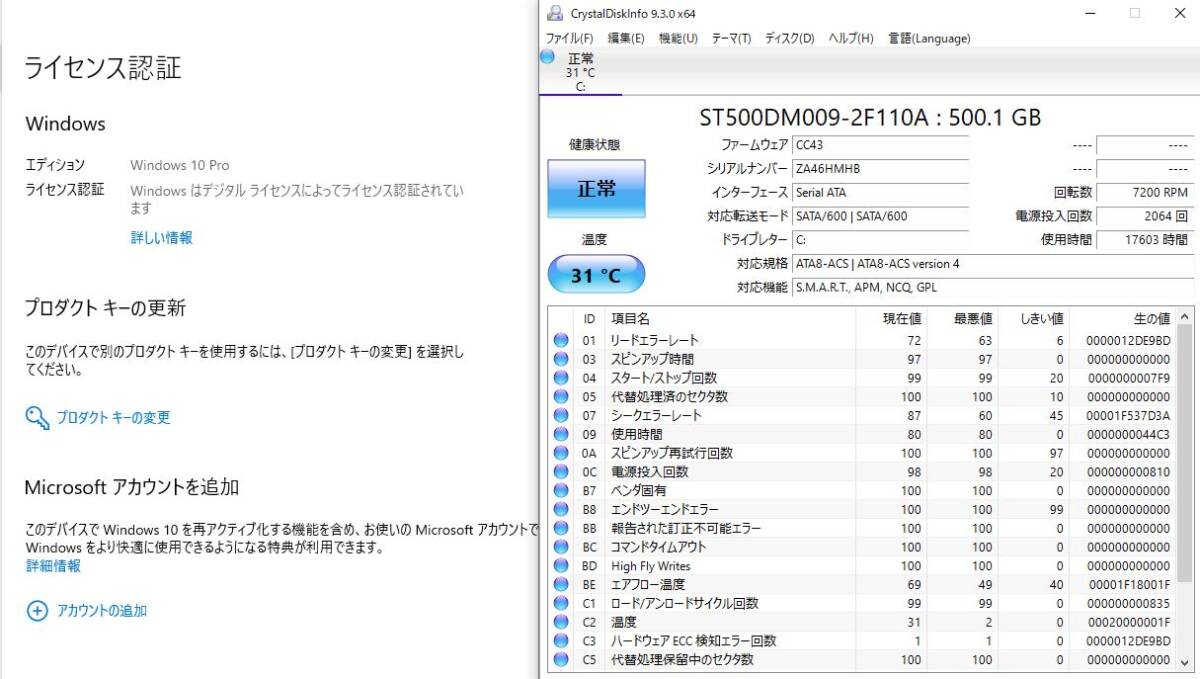Open 詳細情報 link about Microsoft account

tap(53, 566)
